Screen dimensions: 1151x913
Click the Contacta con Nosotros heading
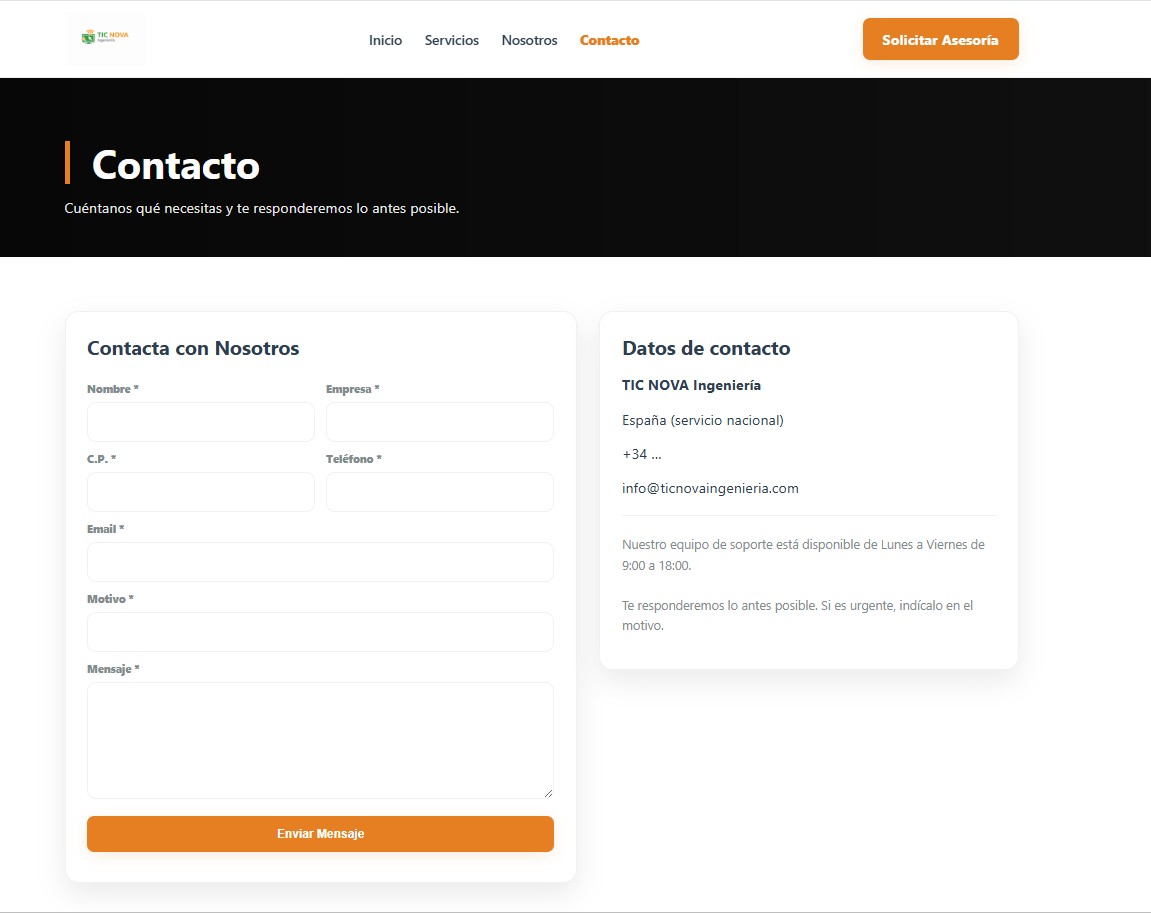point(193,348)
